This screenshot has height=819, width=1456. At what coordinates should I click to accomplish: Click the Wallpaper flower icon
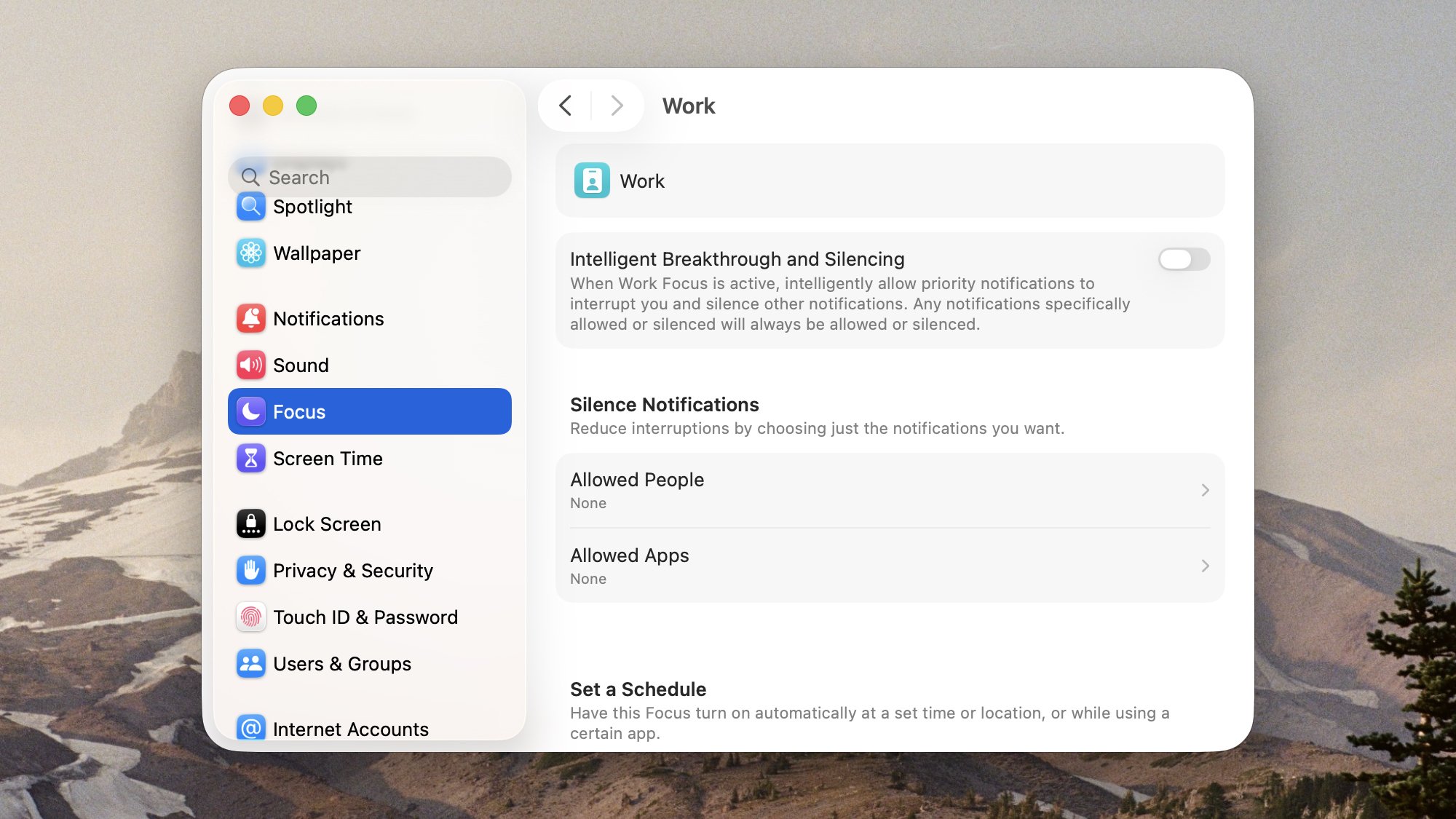pyautogui.click(x=251, y=253)
